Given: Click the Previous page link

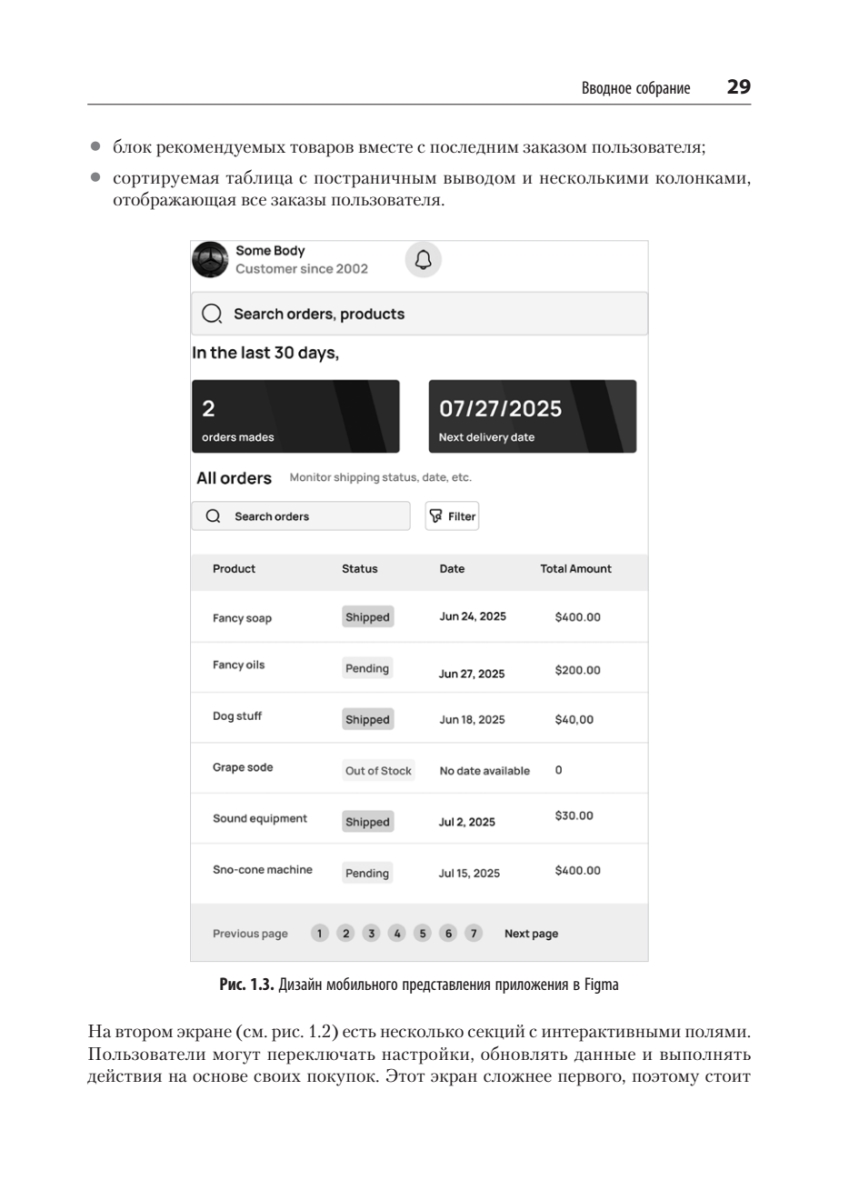Looking at the screenshot, I should point(250,934).
